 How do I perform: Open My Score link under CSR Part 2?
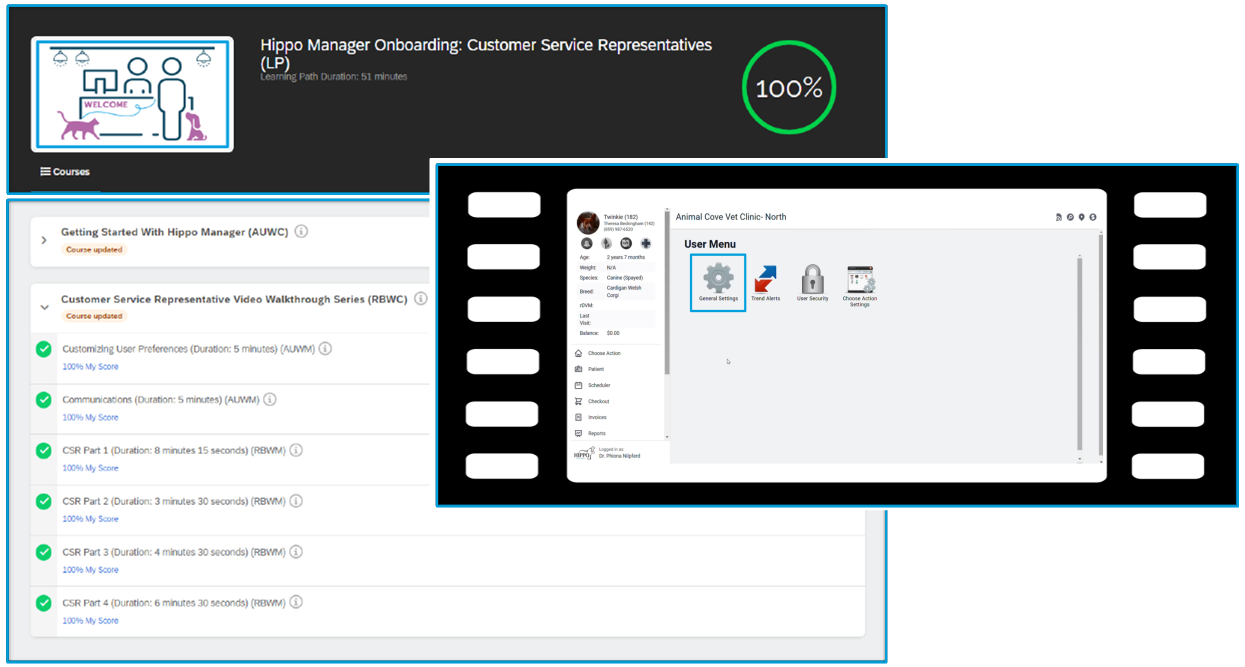coord(90,519)
